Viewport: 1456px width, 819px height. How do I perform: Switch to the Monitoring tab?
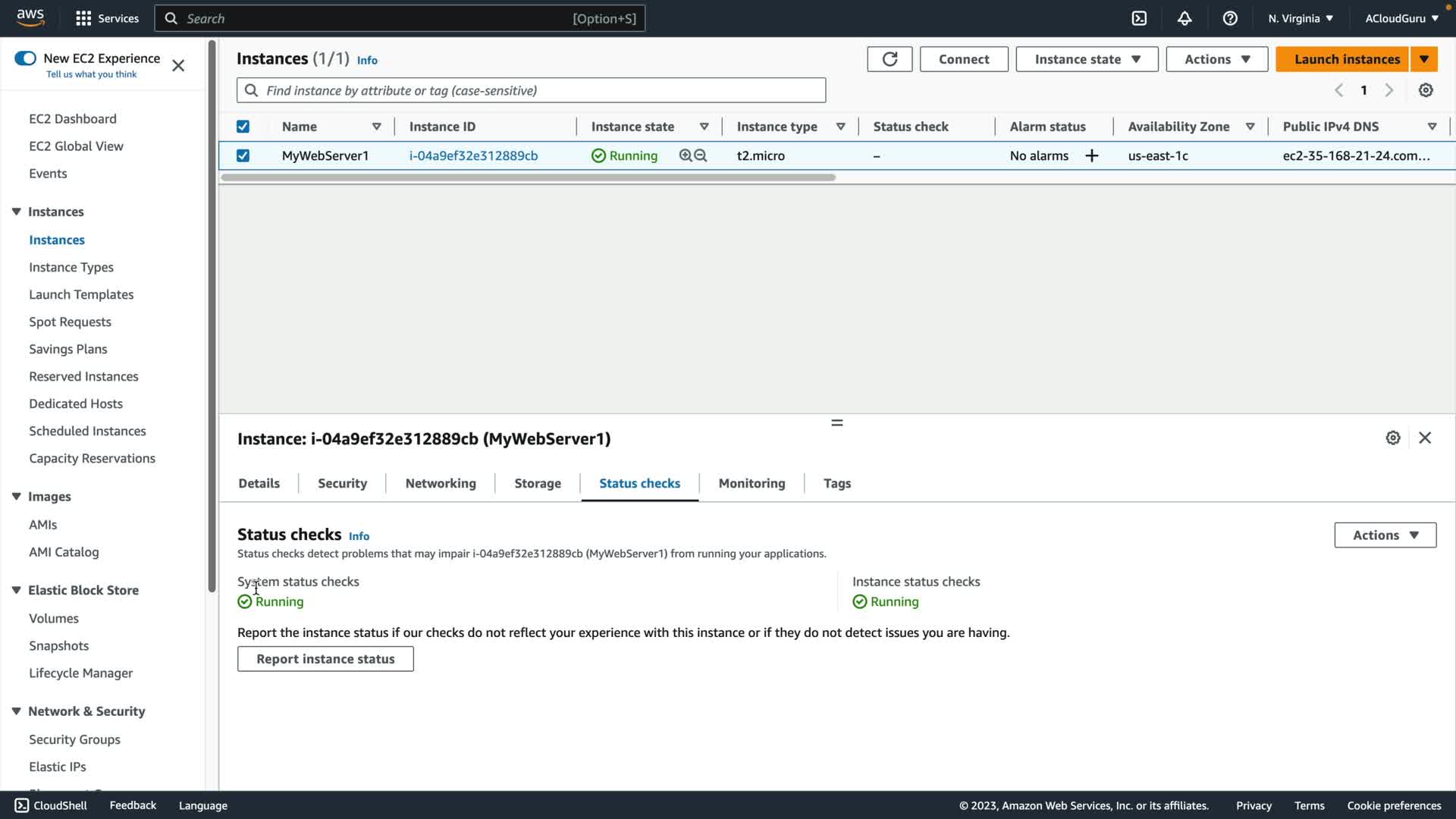tap(752, 483)
